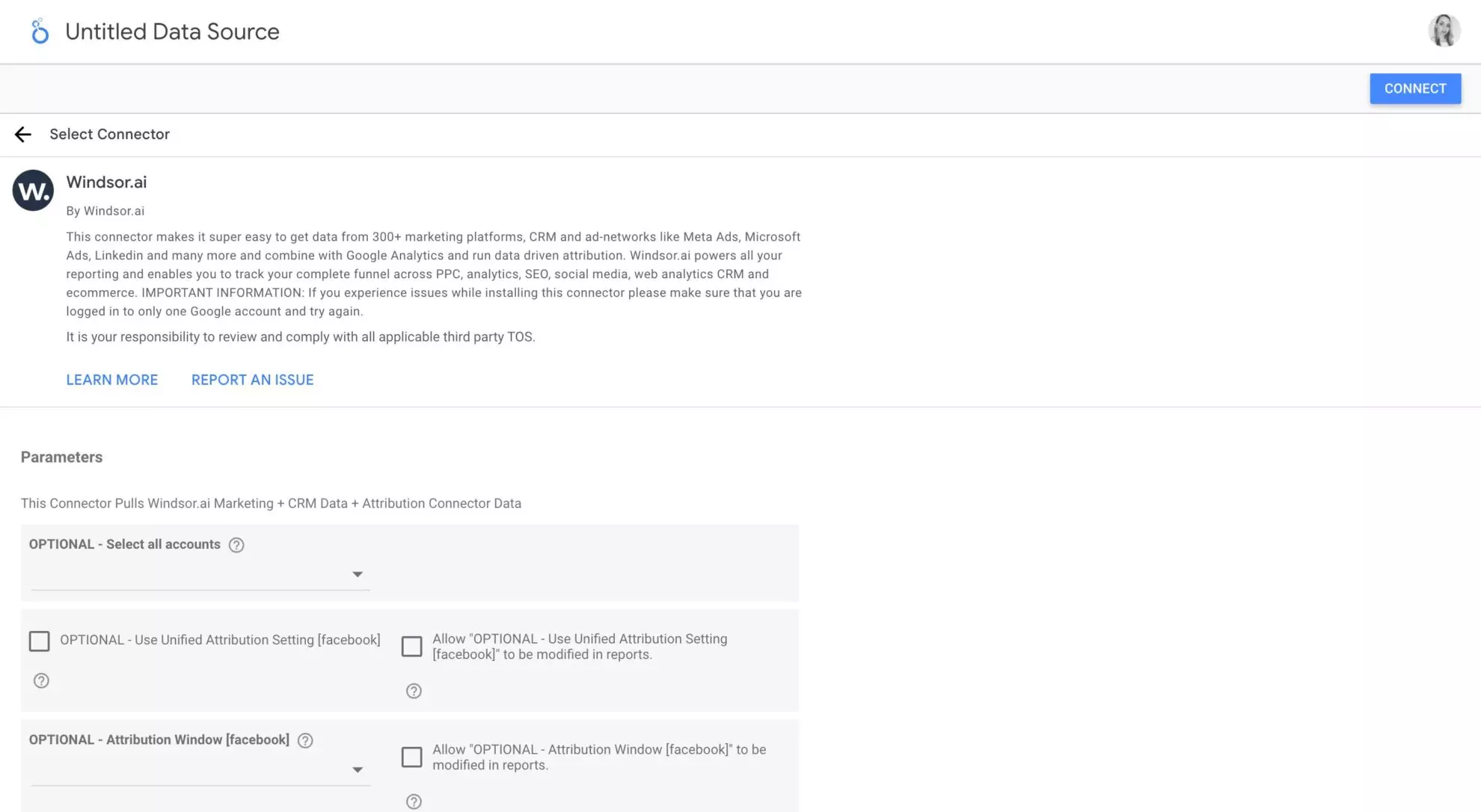
Task: Open help icon for Select all accounts
Action: (x=236, y=545)
